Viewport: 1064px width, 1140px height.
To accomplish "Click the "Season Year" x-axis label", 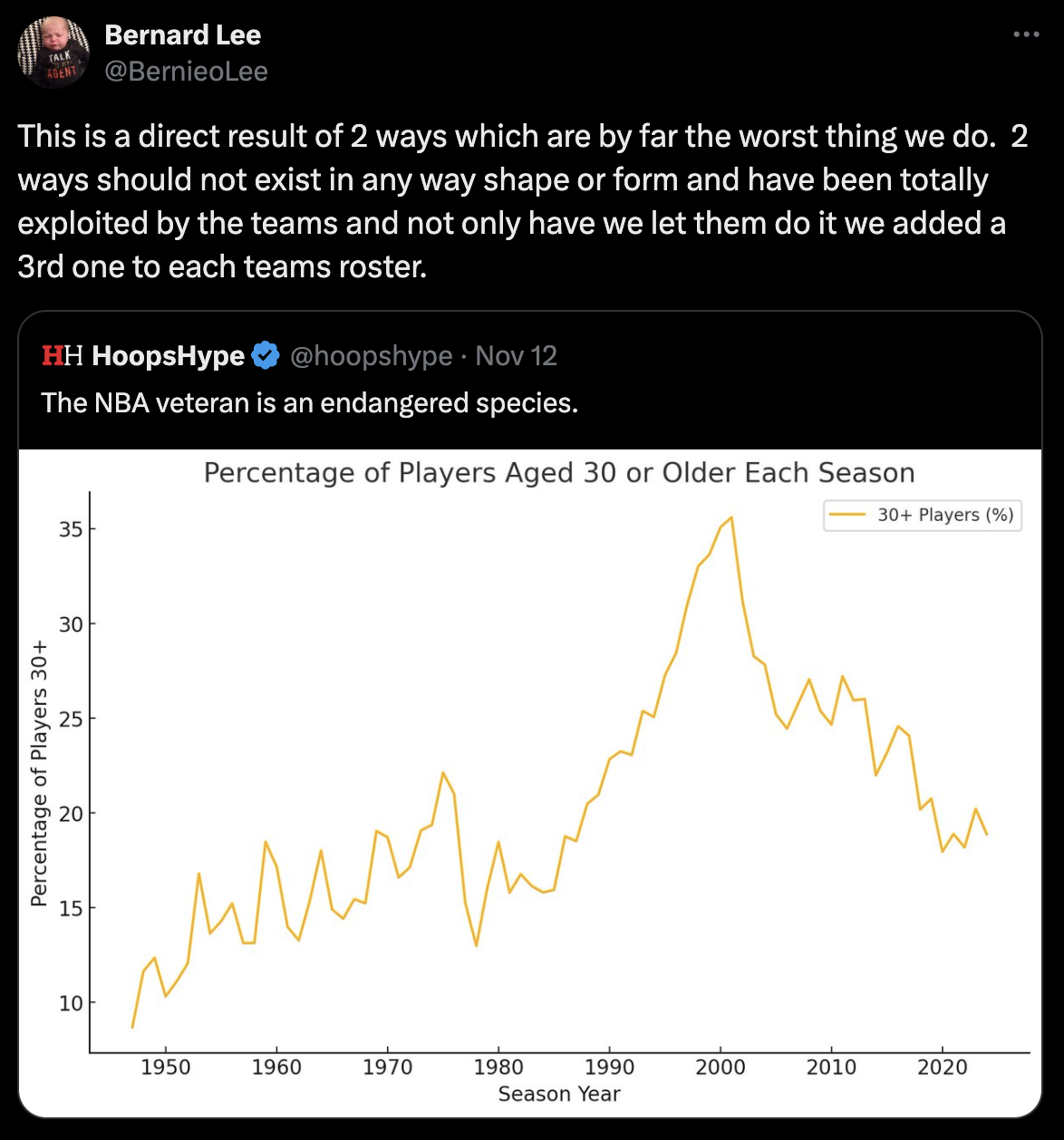I will coord(559,1094).
